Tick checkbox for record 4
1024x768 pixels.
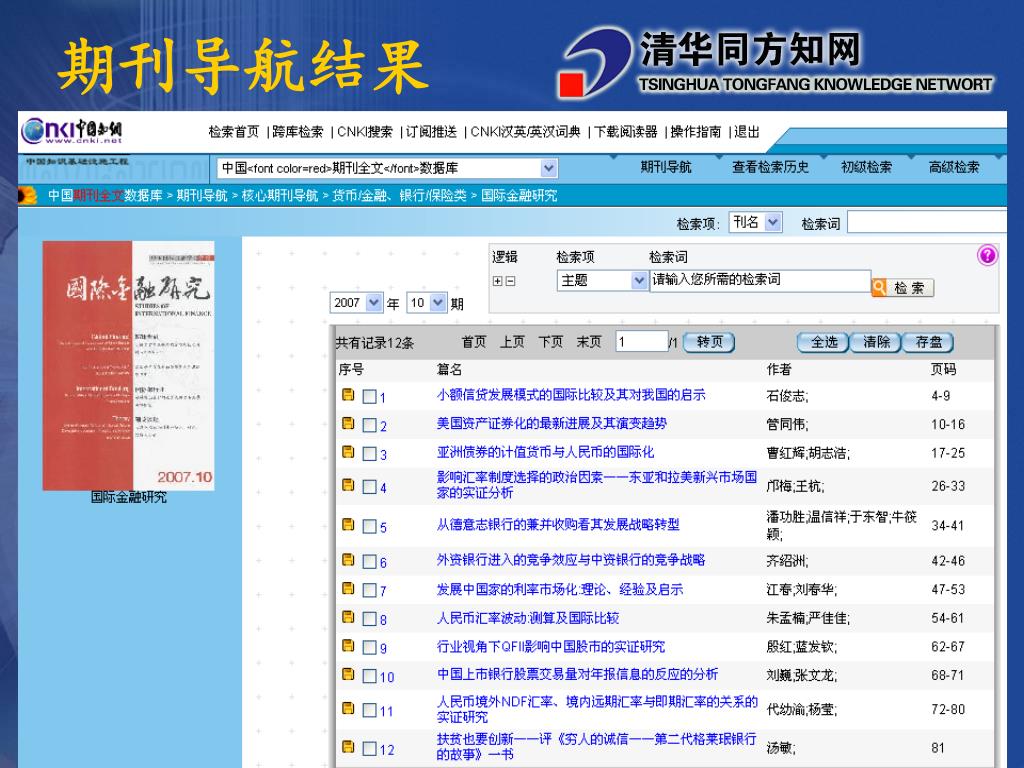(370, 487)
